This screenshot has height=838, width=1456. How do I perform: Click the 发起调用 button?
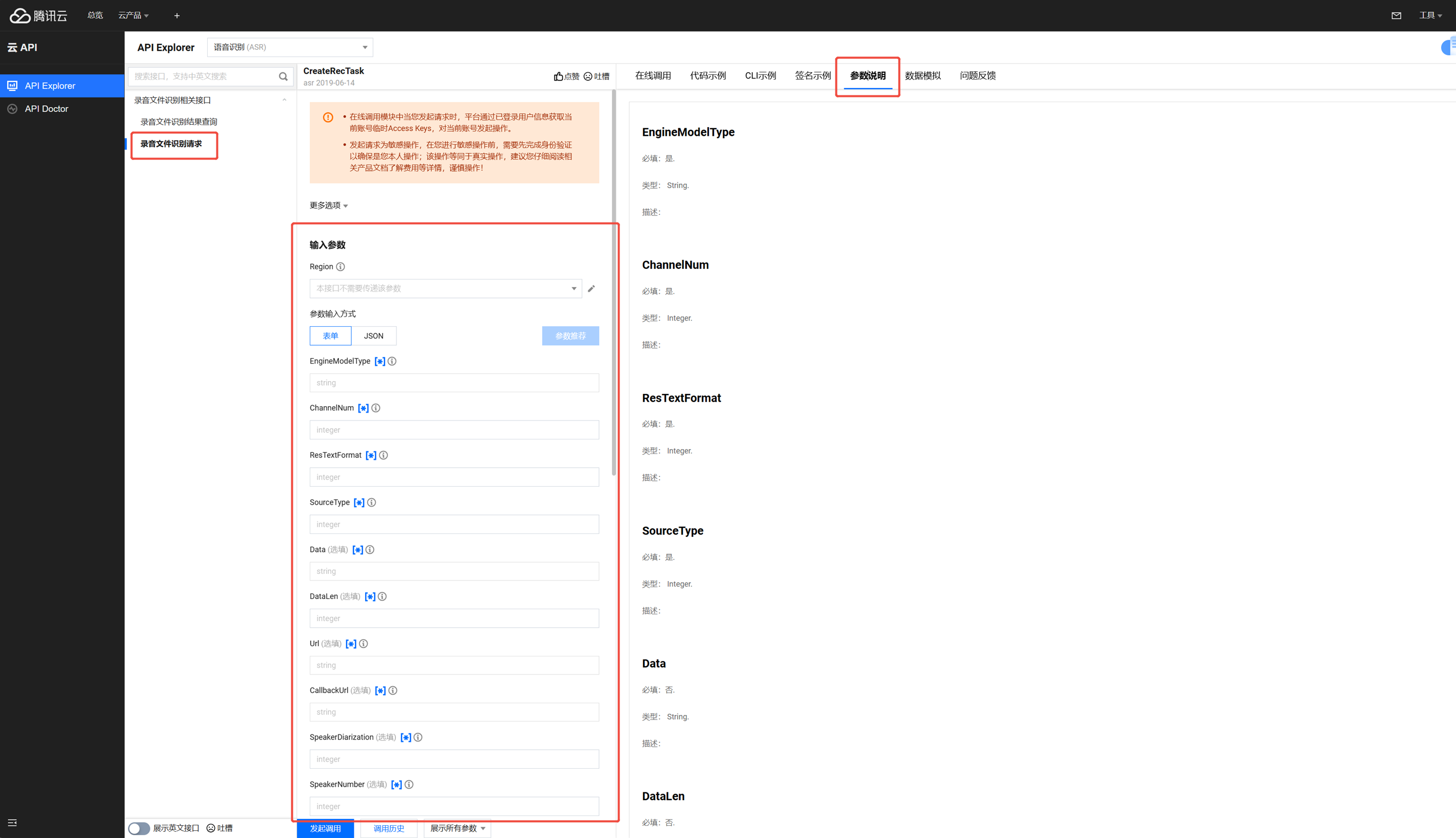tap(325, 828)
